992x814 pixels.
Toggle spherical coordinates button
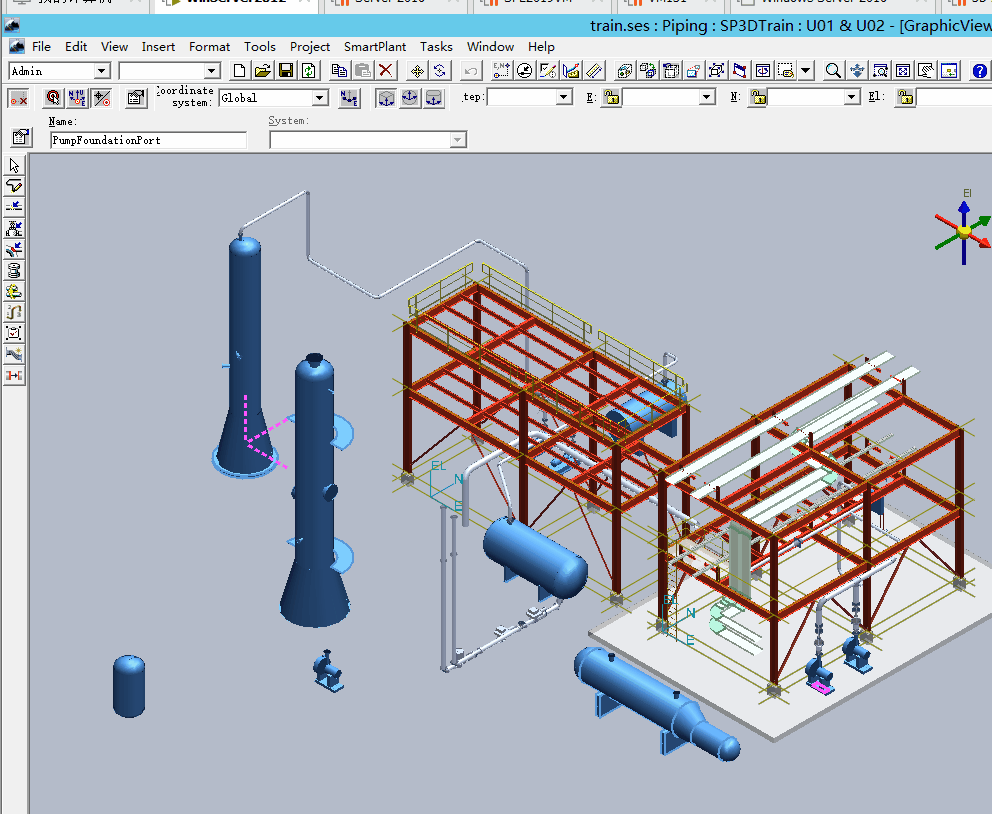coord(410,98)
